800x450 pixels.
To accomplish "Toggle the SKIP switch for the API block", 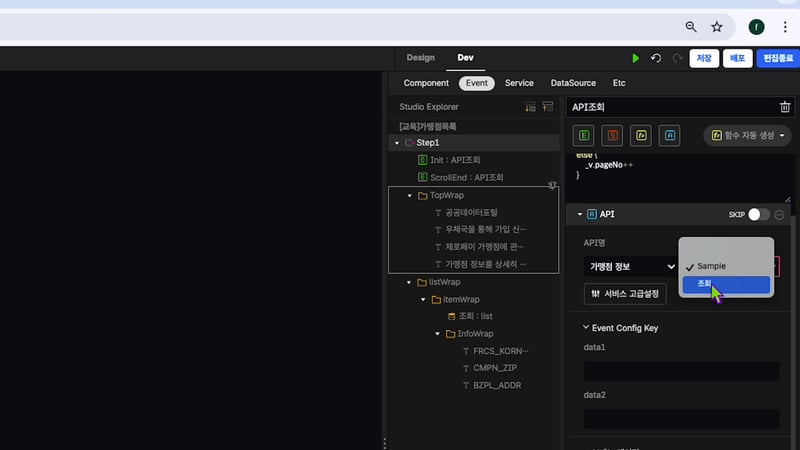I will (759, 215).
